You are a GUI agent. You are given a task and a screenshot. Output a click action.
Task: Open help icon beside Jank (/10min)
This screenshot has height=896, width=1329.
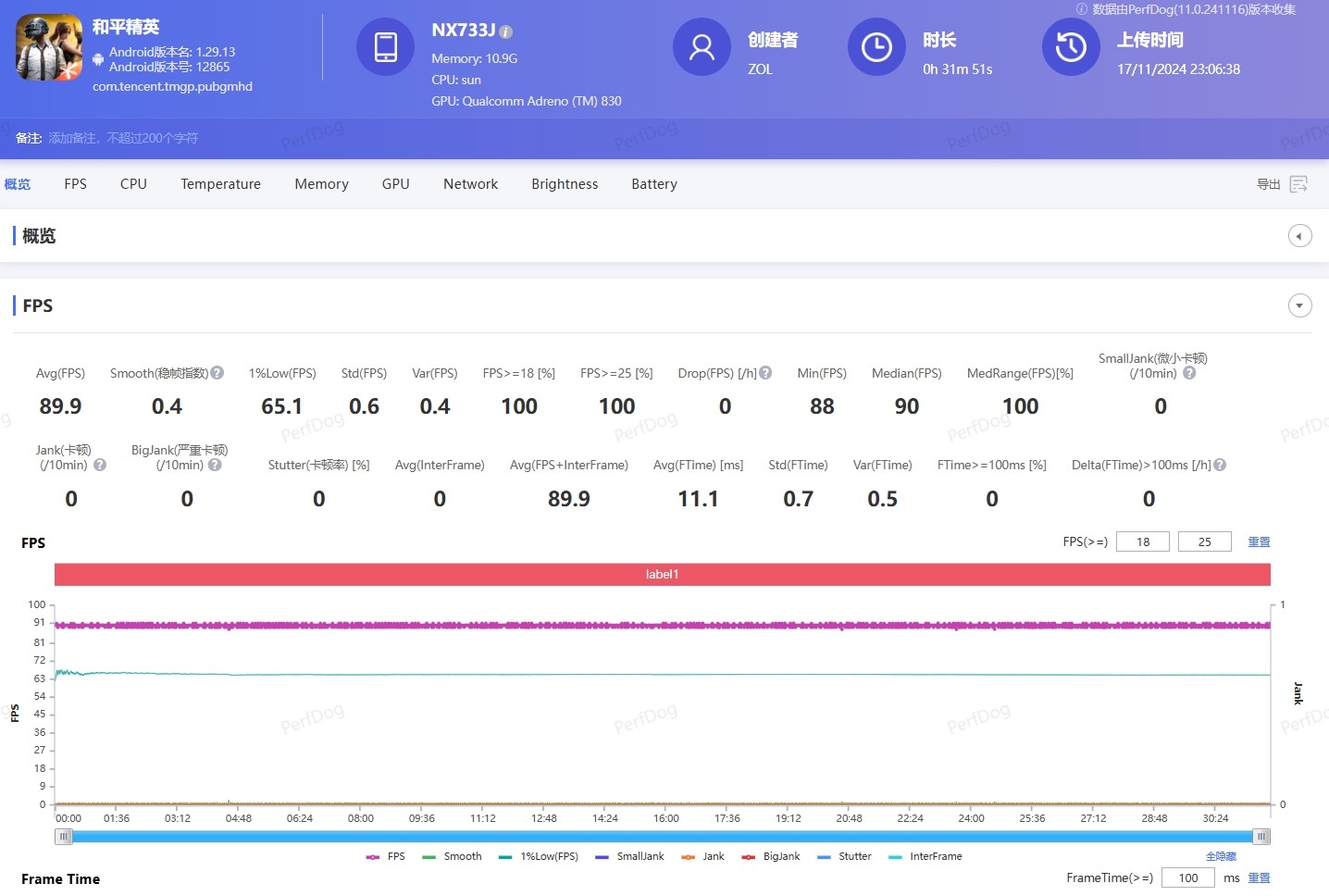100,465
